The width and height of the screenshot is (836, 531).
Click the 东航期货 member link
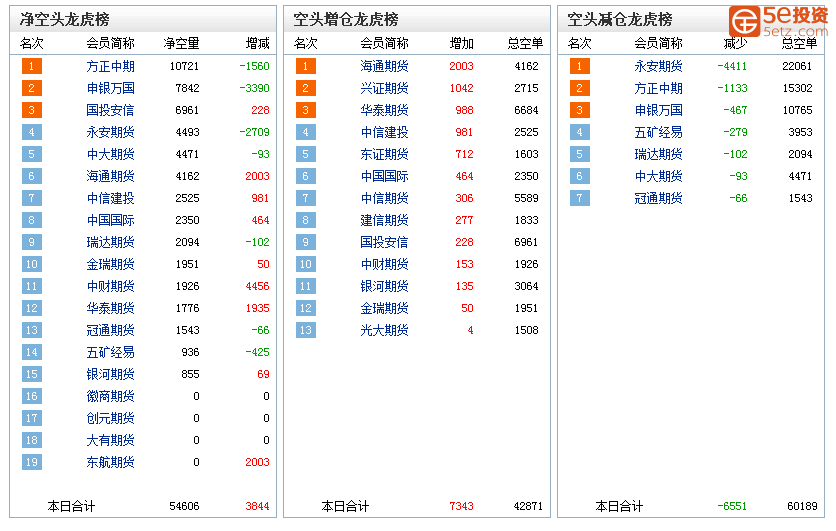point(110,462)
